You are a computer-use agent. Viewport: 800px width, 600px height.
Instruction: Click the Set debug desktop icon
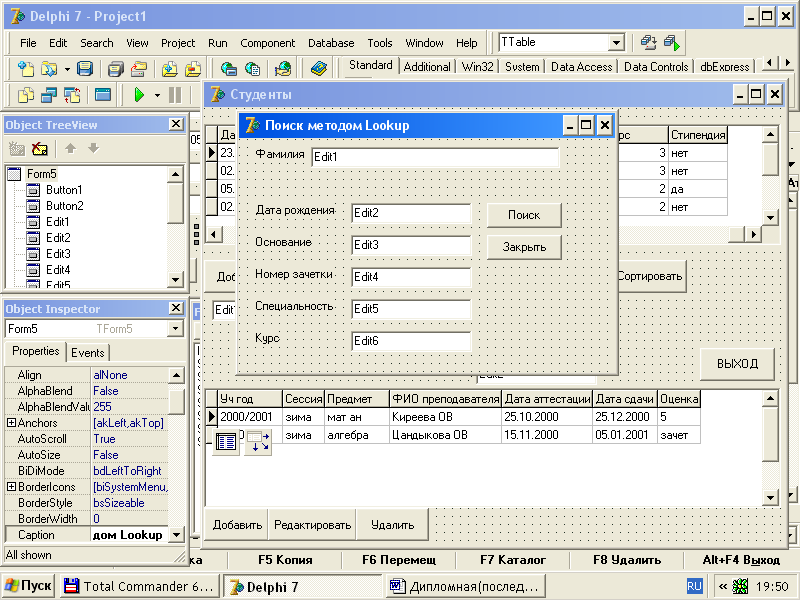pyautogui.click(x=672, y=43)
